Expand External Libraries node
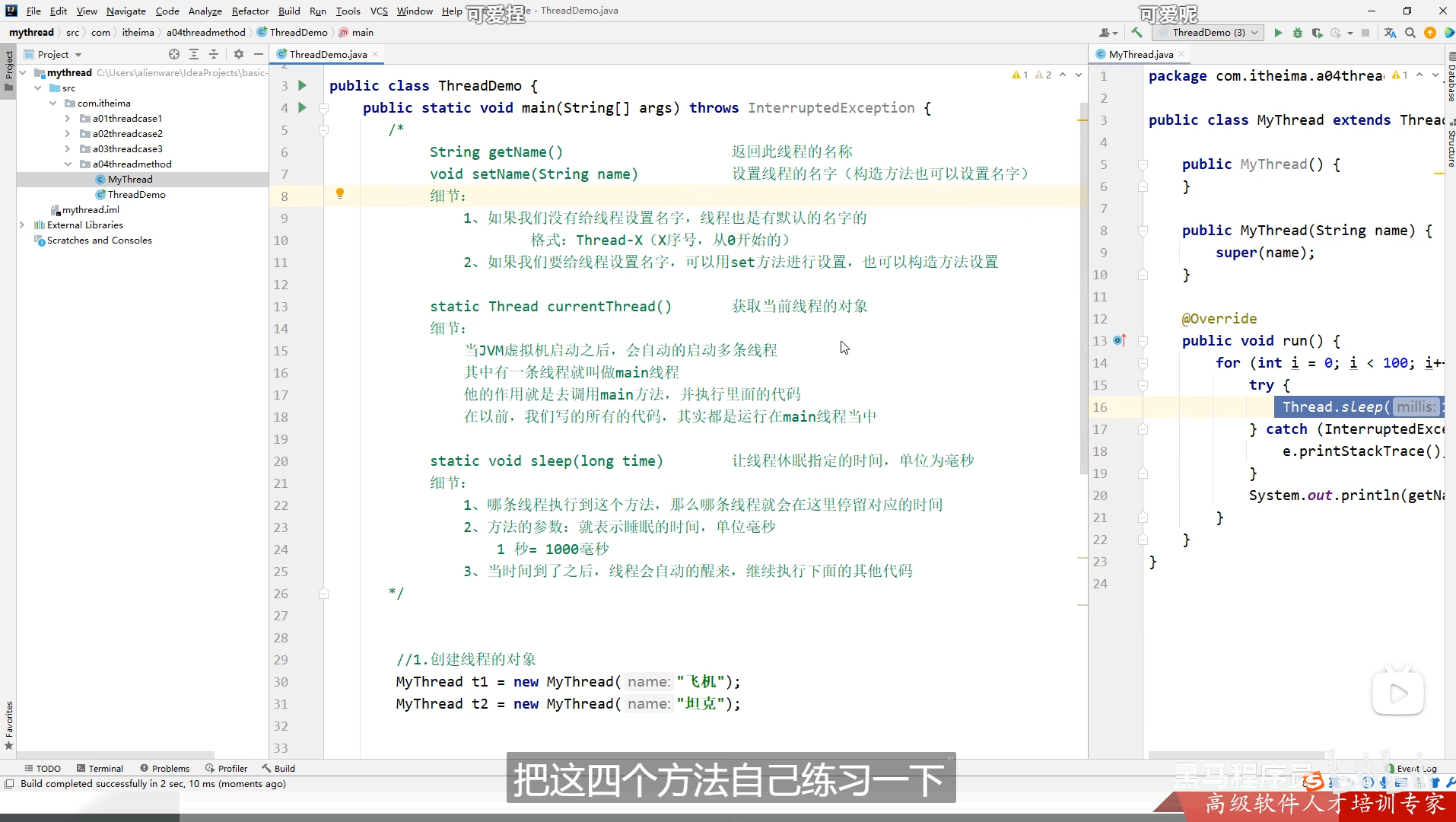 point(22,225)
